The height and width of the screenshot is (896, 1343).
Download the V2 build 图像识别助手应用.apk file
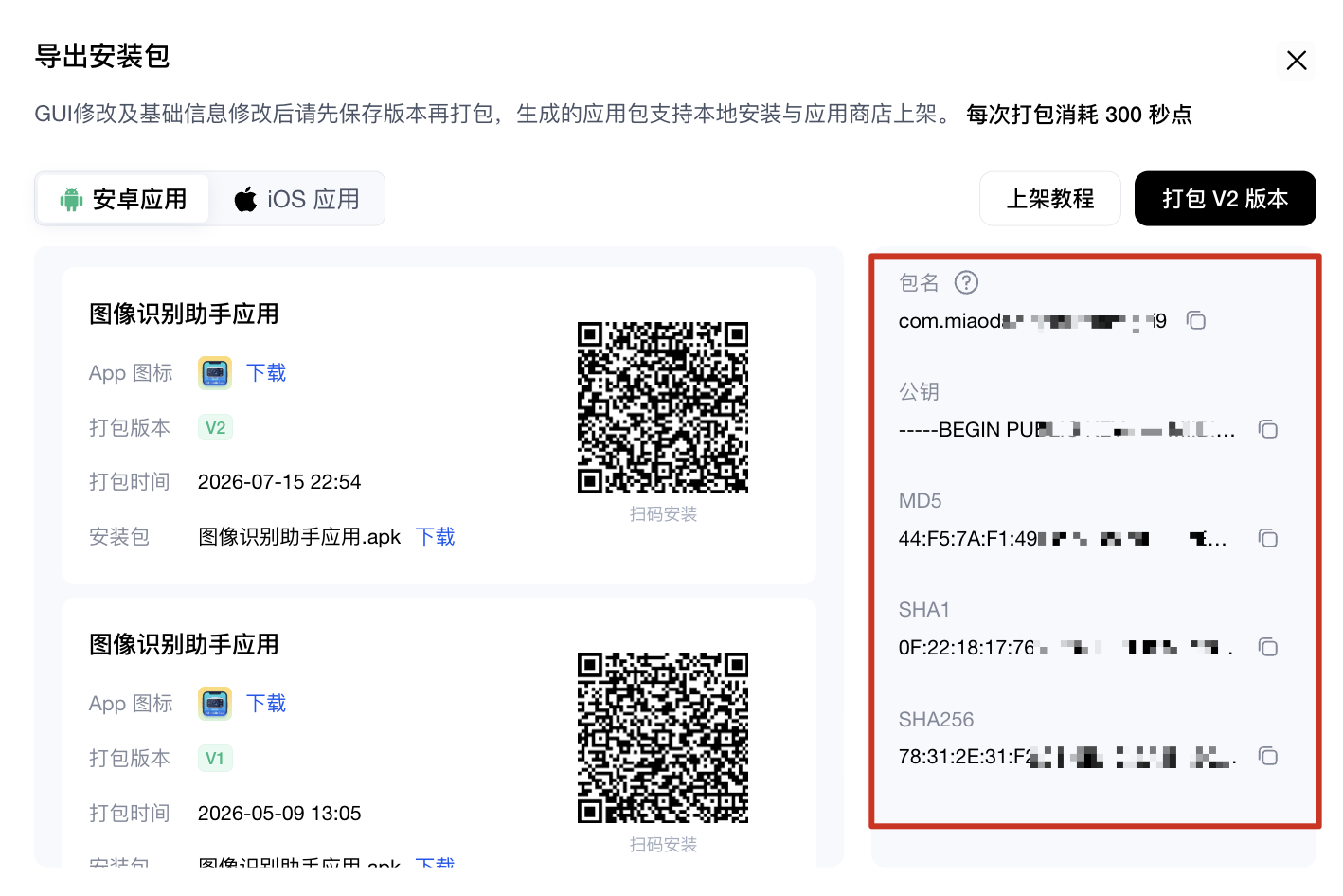point(436,537)
